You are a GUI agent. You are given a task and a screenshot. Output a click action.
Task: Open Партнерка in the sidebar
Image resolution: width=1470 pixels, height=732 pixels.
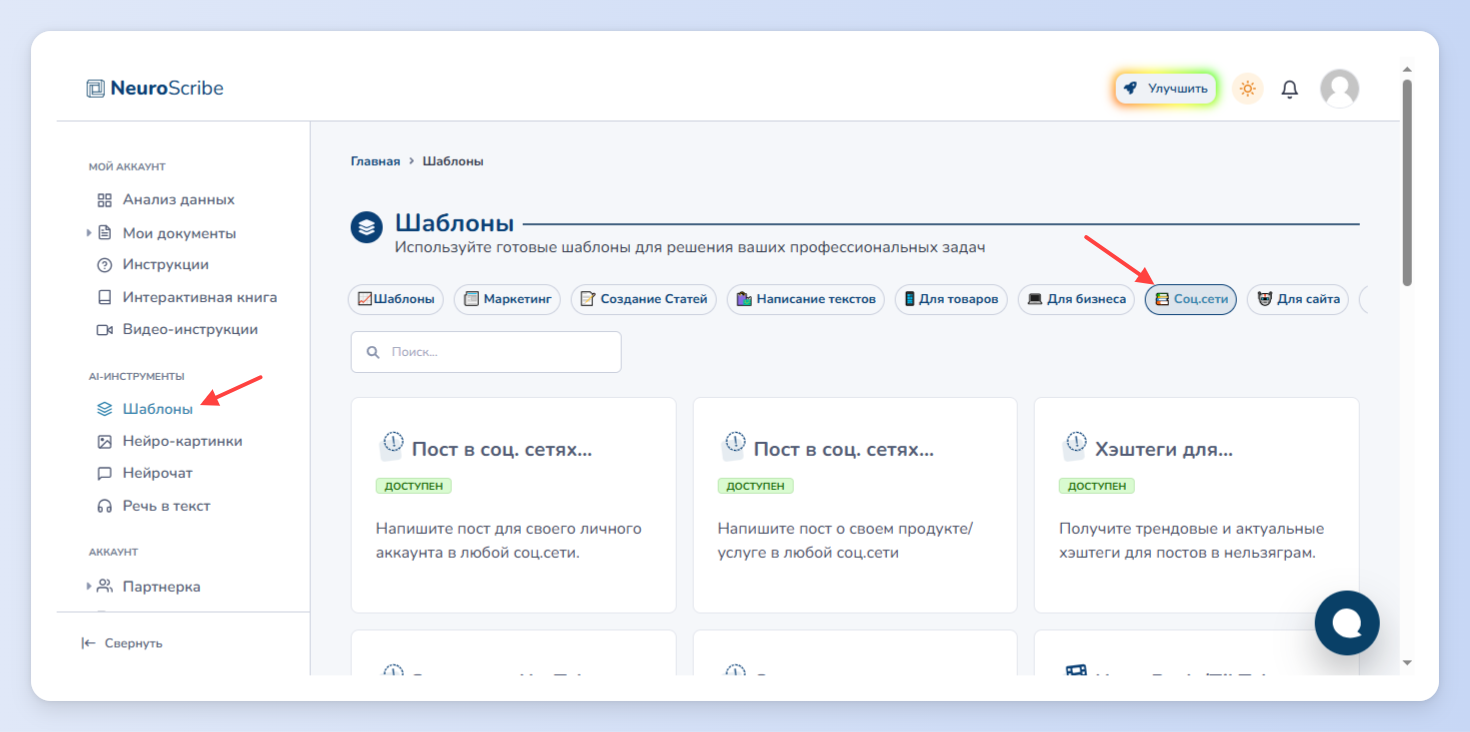click(x=149, y=587)
